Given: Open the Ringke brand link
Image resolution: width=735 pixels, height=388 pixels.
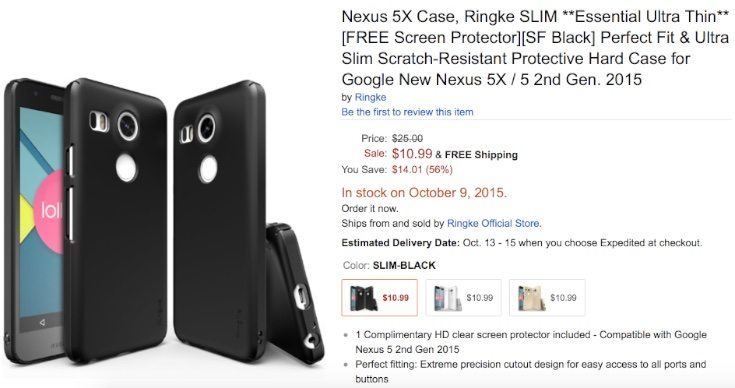Looking at the screenshot, I should (x=370, y=97).
